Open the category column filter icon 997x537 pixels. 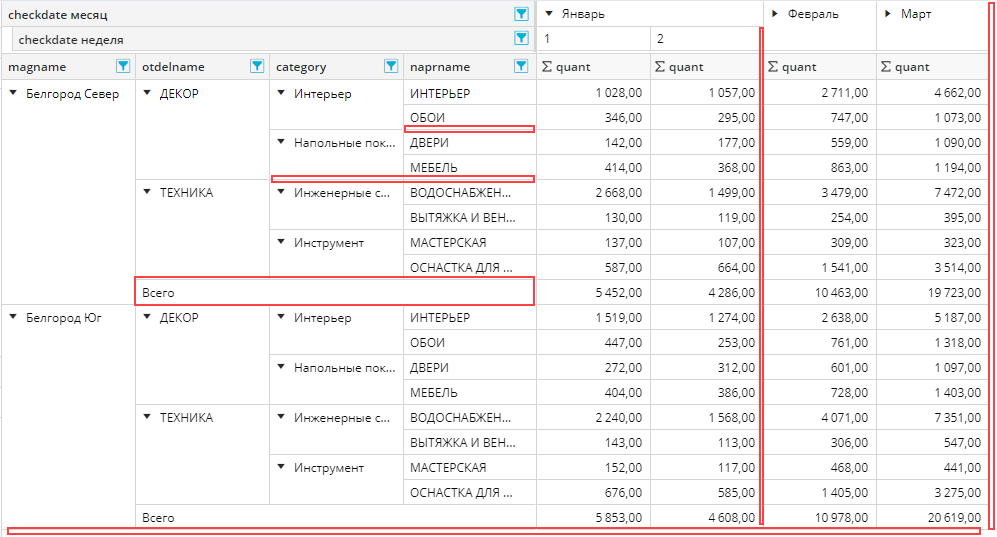coord(391,67)
